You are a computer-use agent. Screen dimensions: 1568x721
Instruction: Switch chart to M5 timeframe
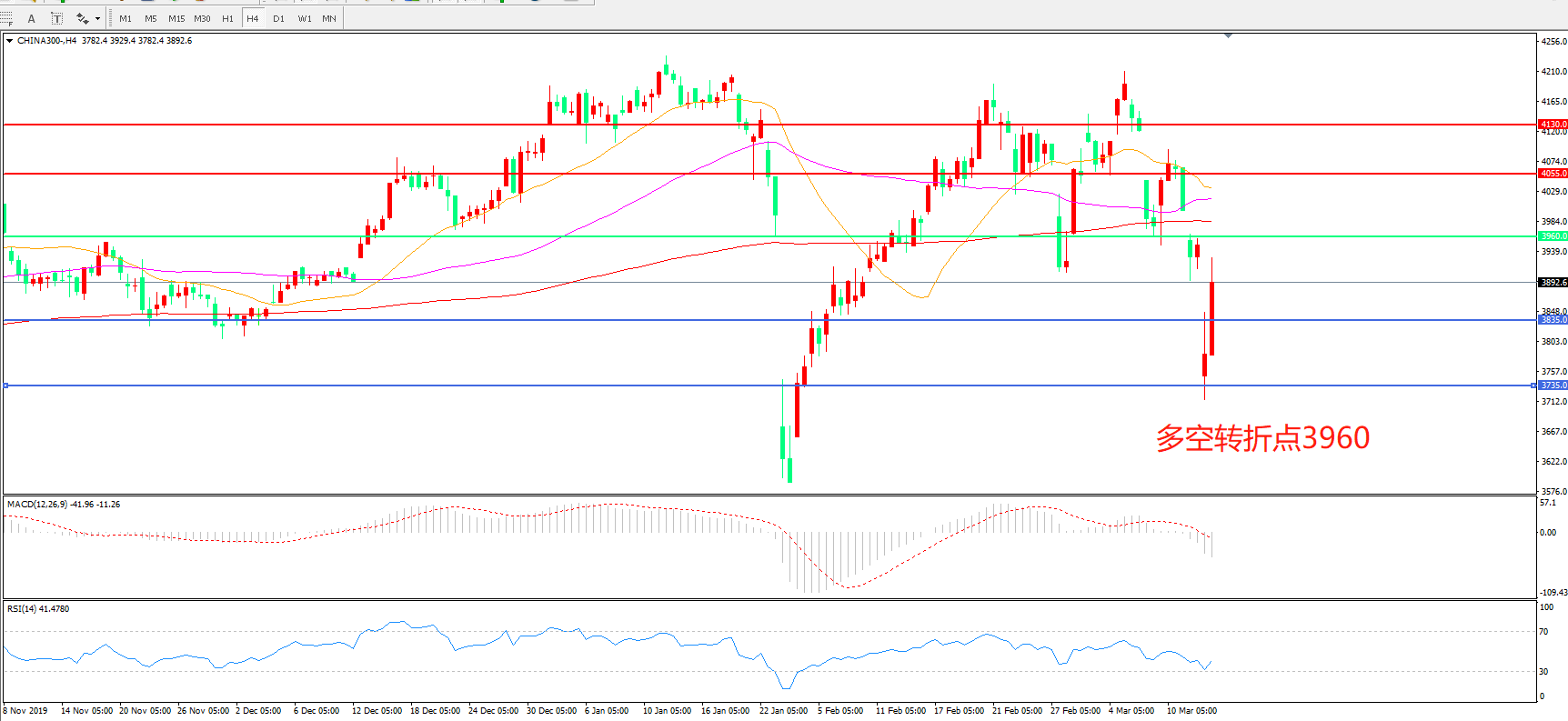(x=150, y=18)
